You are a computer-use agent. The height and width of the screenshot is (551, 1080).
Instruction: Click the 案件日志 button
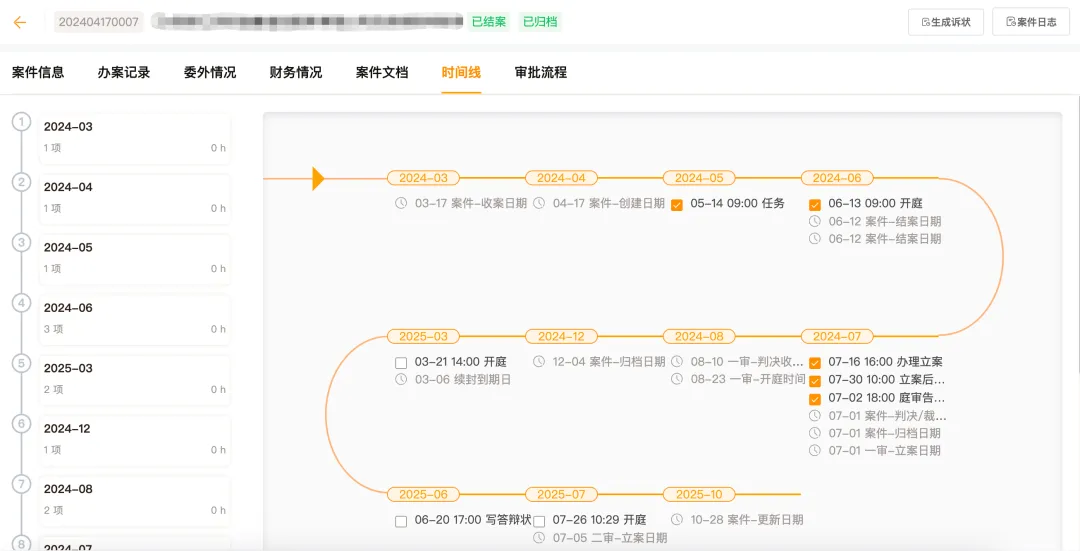1031,22
